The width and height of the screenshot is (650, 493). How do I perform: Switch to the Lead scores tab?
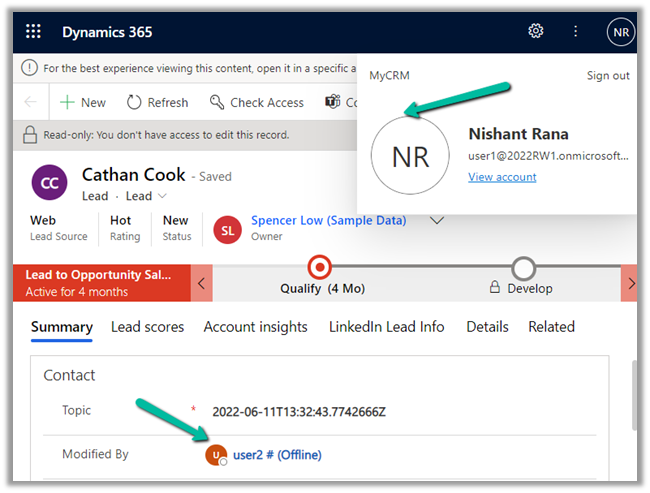(147, 327)
